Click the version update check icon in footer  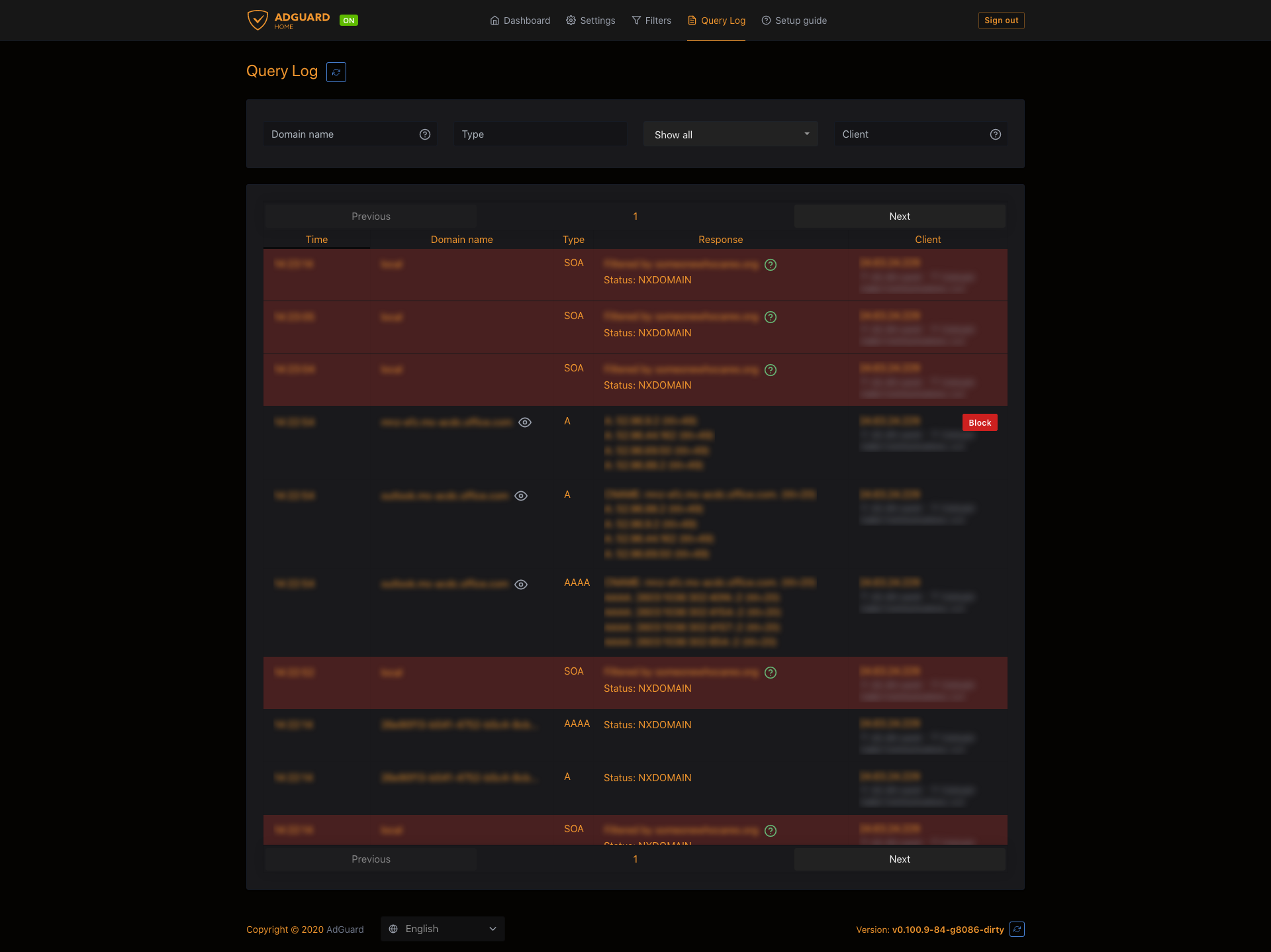point(1017,929)
